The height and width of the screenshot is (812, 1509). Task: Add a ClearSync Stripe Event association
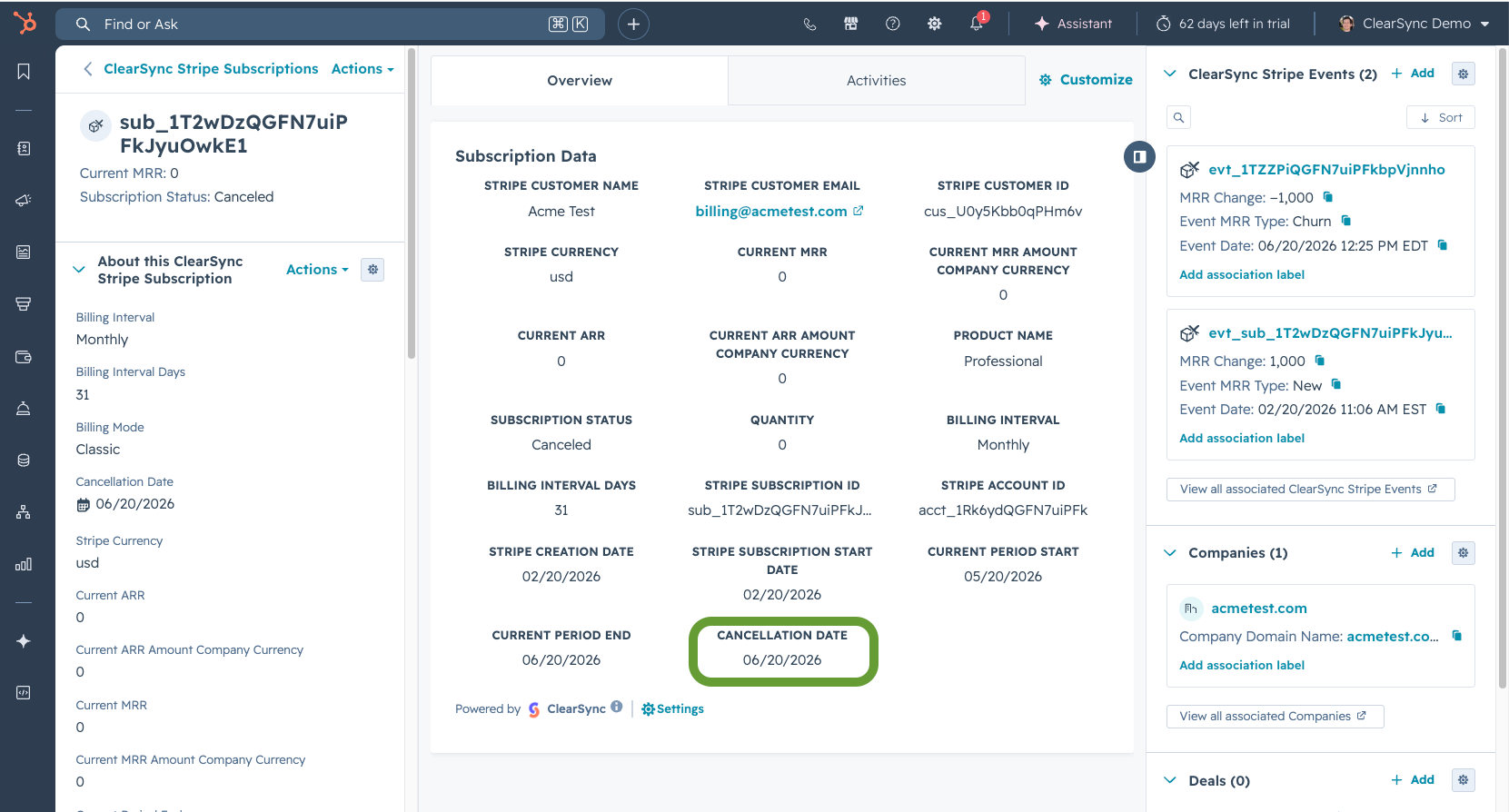tap(1413, 74)
